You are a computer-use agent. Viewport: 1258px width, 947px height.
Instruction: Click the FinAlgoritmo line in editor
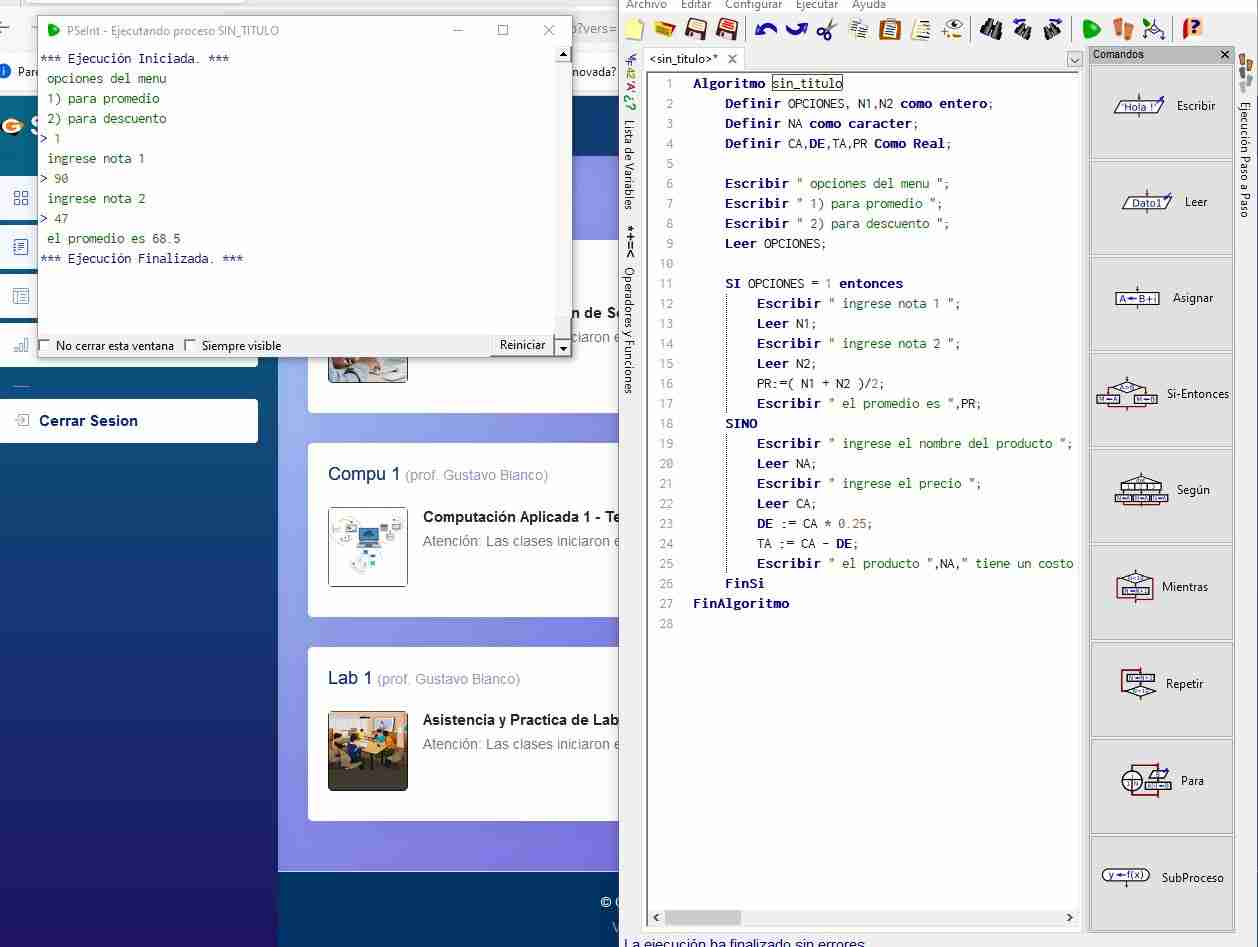pyautogui.click(x=741, y=603)
